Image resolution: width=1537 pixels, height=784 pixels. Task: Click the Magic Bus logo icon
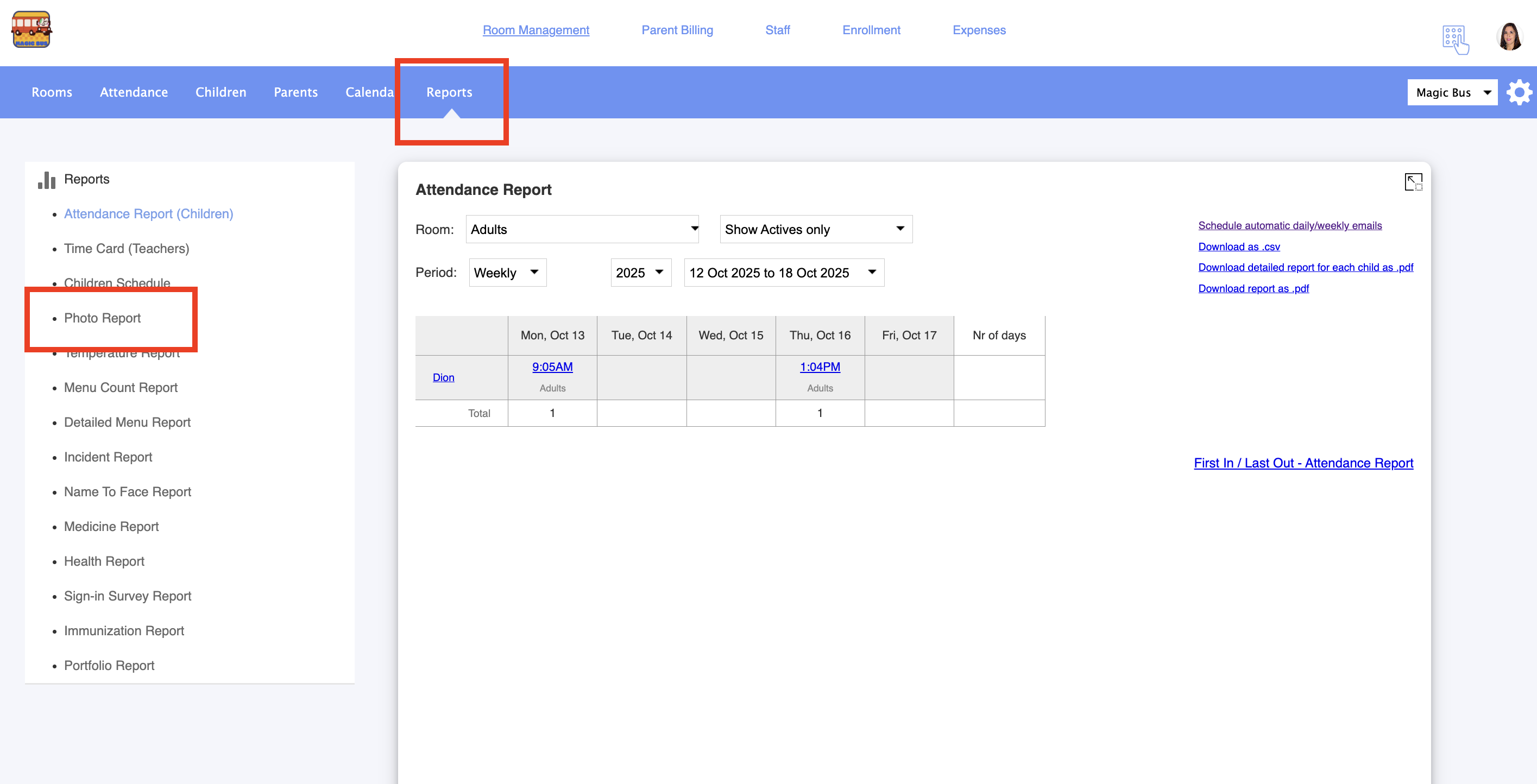[32, 30]
